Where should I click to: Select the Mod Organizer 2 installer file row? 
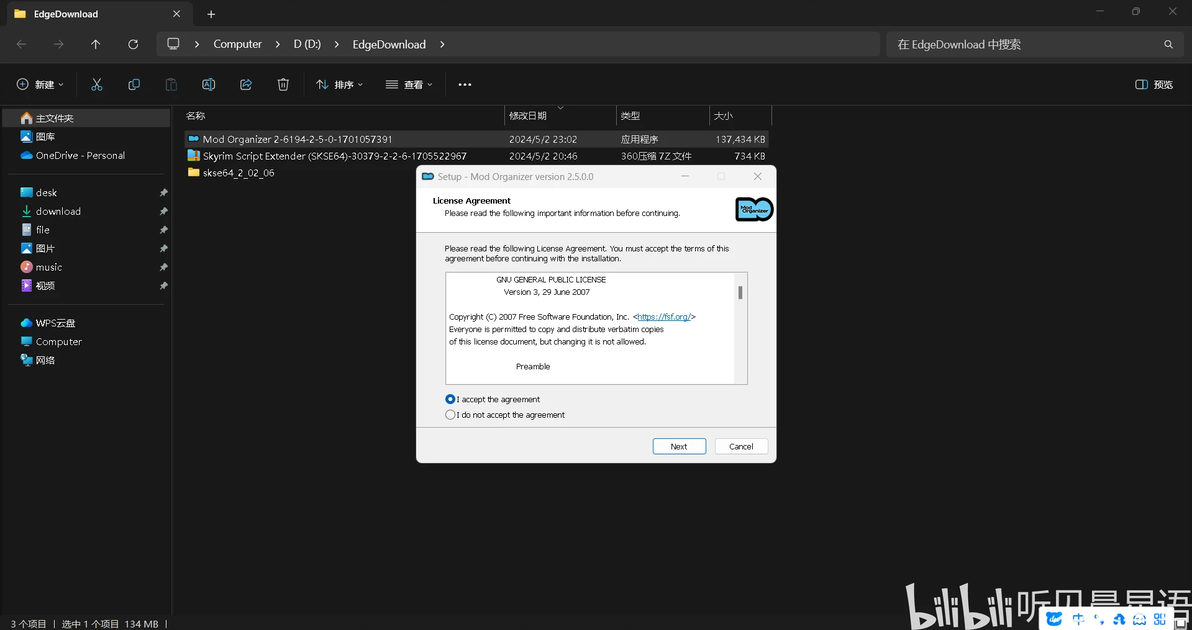(476, 139)
